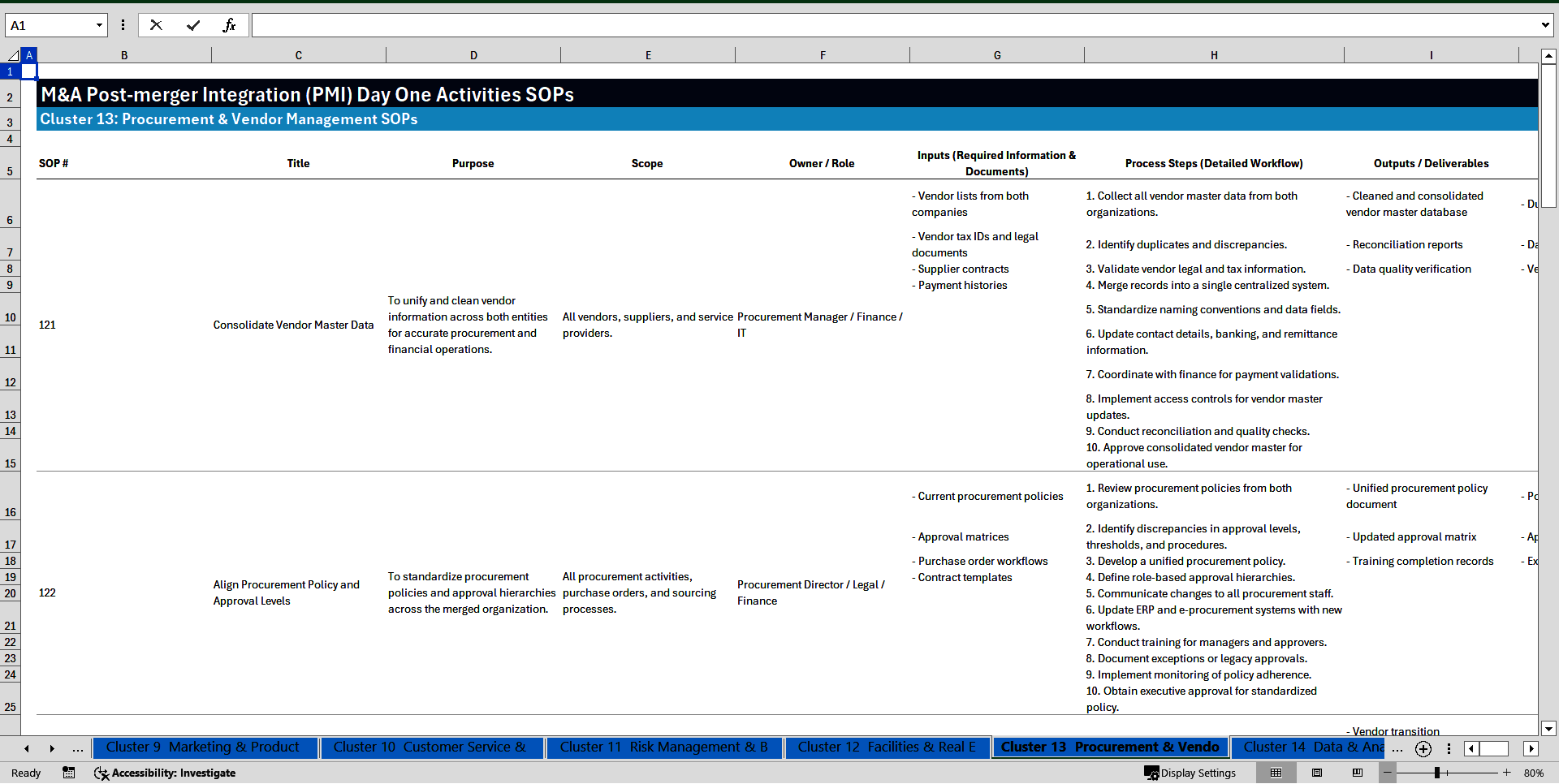Screen dimensions: 1559x784
Task: Switch to Cluster 14 Data & Analytics sheet
Action: 1309,747
